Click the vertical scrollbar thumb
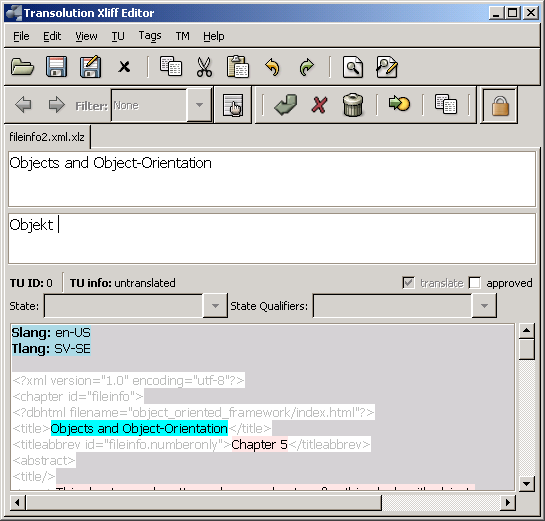 (527, 349)
